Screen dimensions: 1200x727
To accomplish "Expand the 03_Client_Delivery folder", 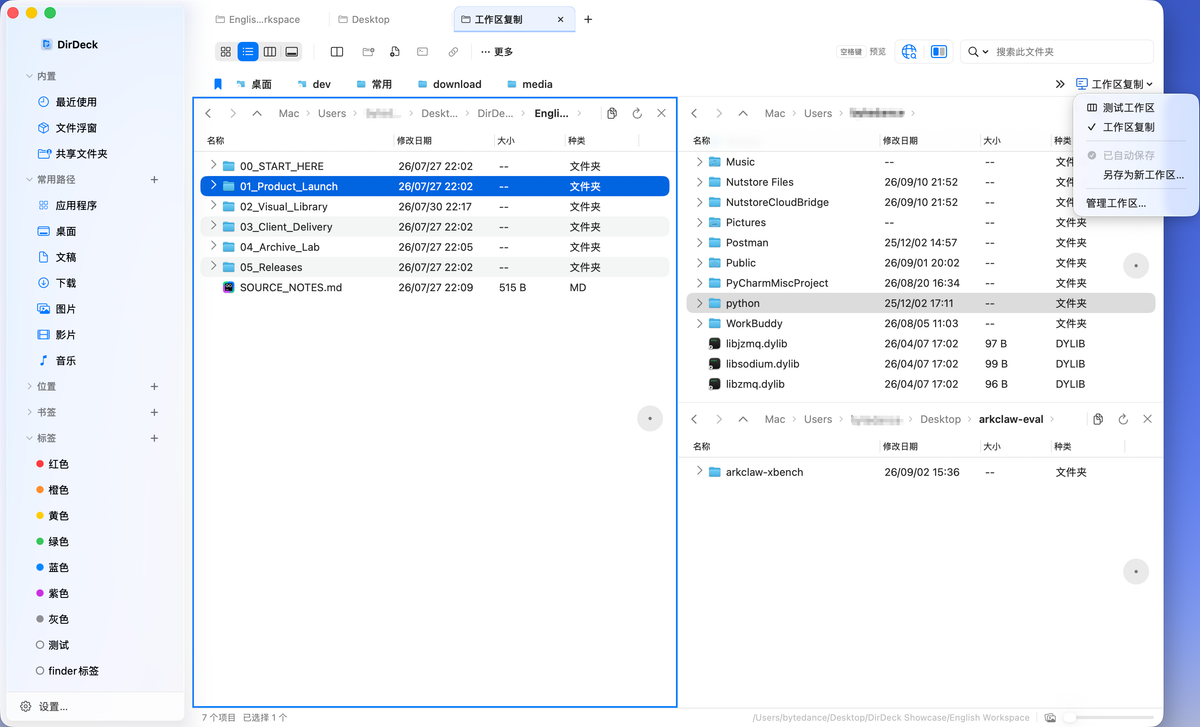I will tap(213, 226).
